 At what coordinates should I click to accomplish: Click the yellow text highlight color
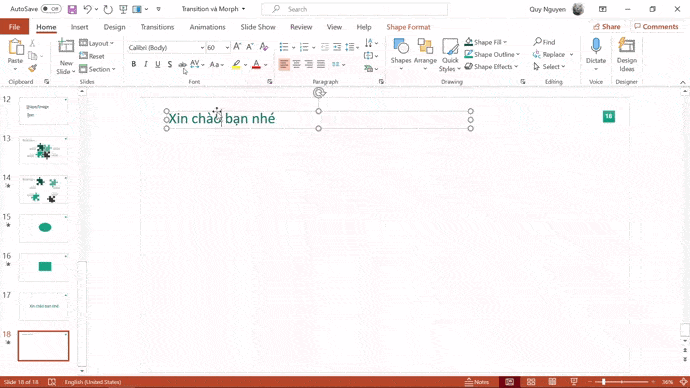pos(236,65)
